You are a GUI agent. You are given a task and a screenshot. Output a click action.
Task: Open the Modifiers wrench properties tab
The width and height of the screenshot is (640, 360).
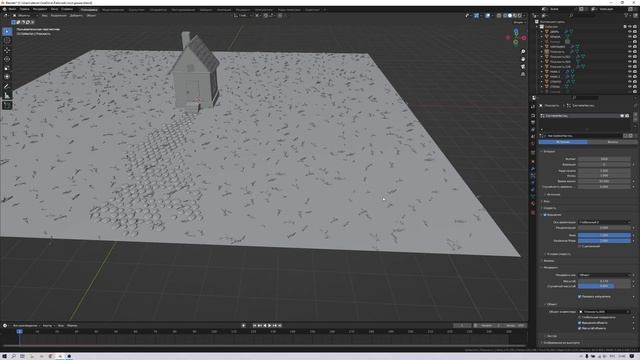[533, 169]
